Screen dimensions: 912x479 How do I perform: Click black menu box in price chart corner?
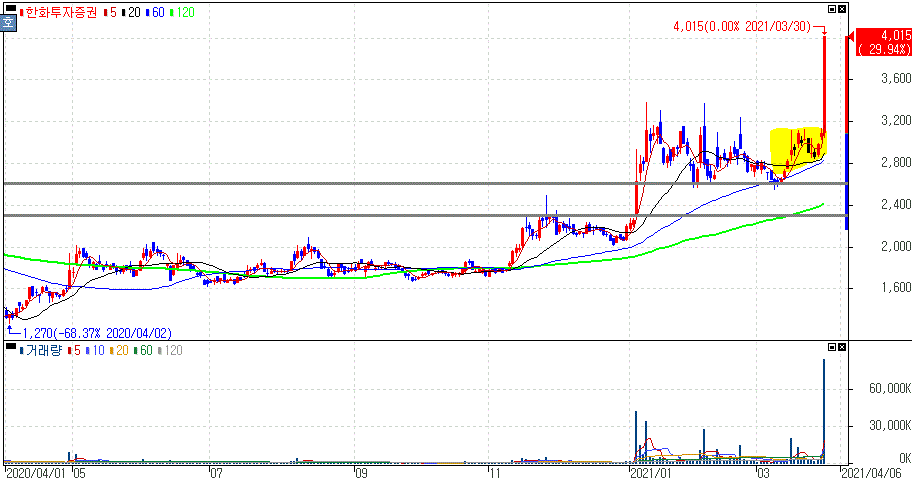point(10,8)
